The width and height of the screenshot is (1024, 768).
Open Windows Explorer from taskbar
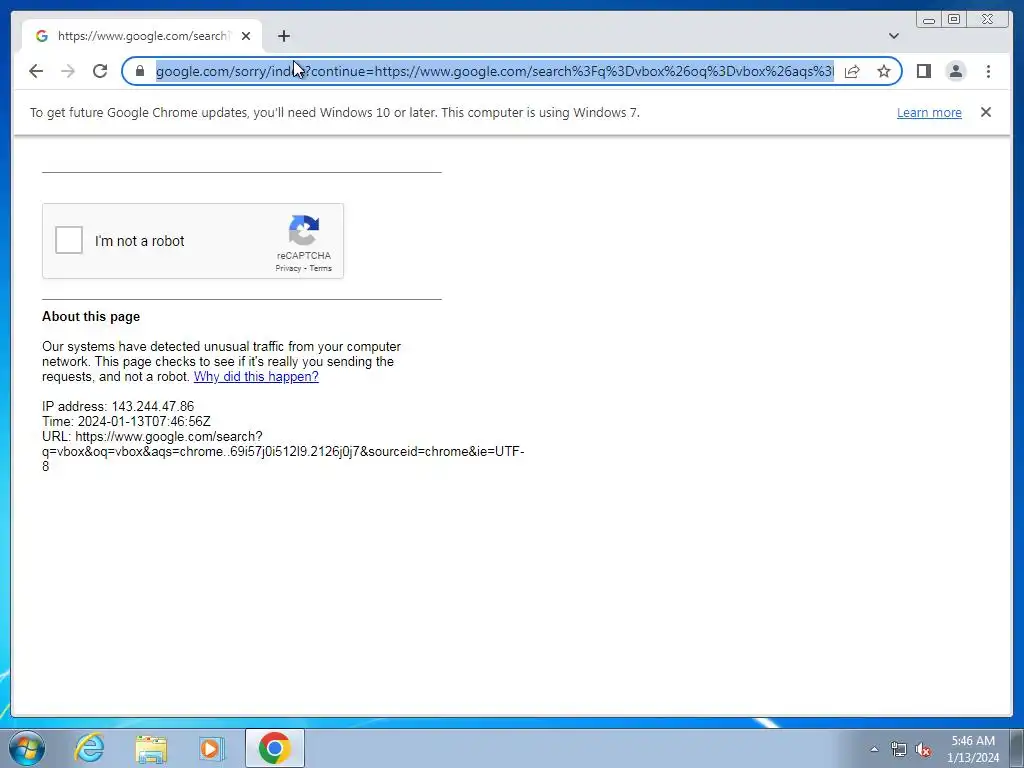(x=151, y=748)
